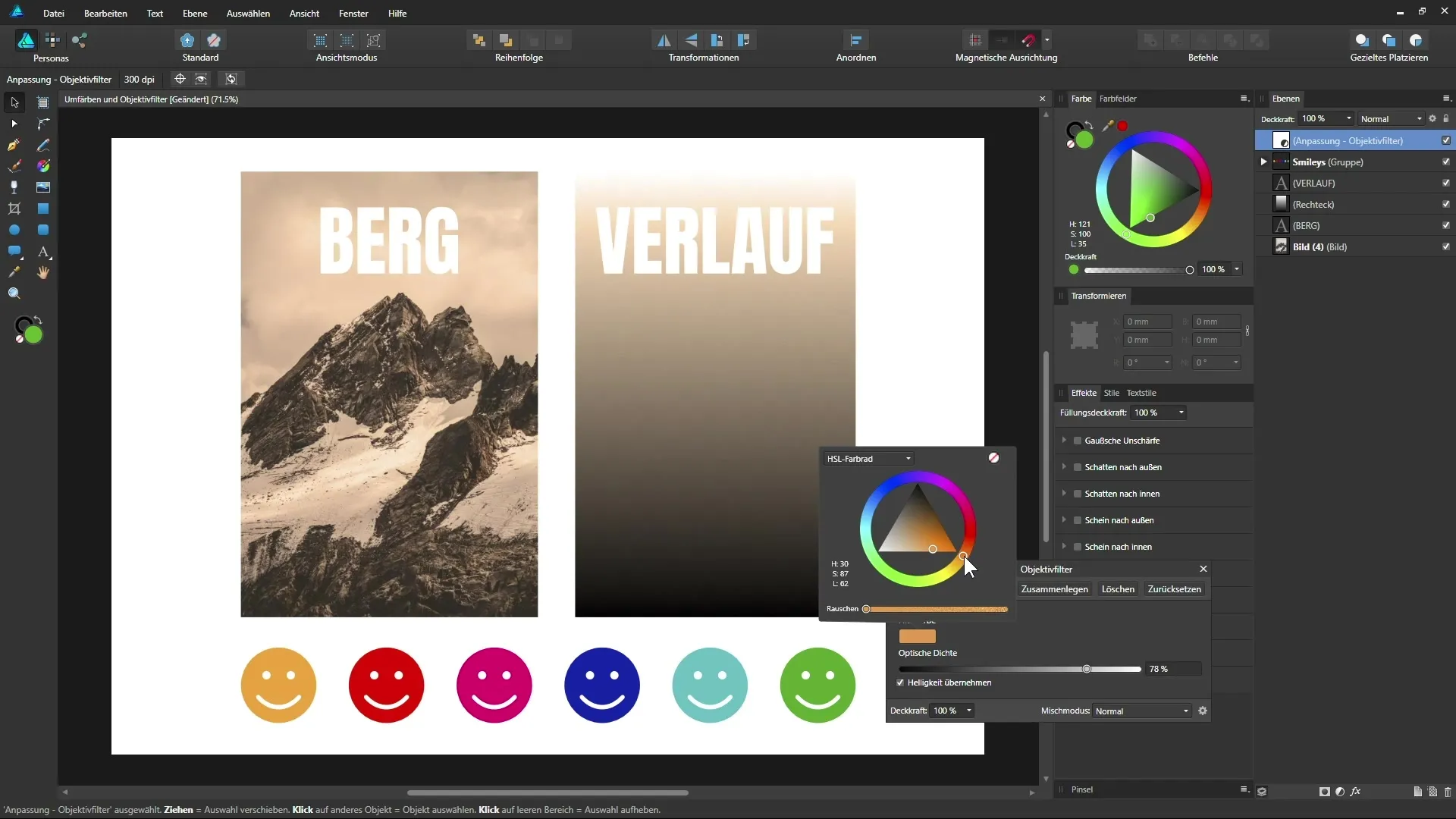Click the Zusammenlegen button

pyautogui.click(x=1054, y=589)
